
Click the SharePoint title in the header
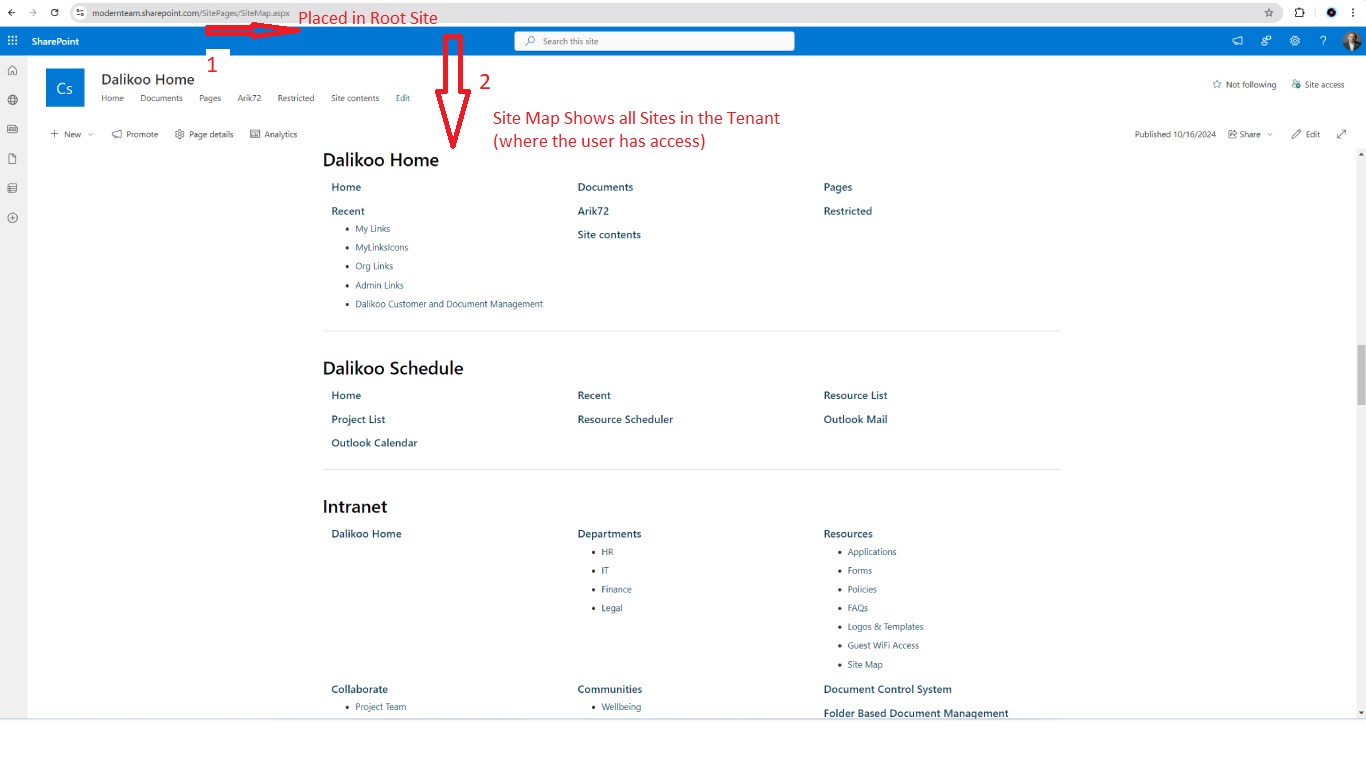pyautogui.click(x=55, y=41)
